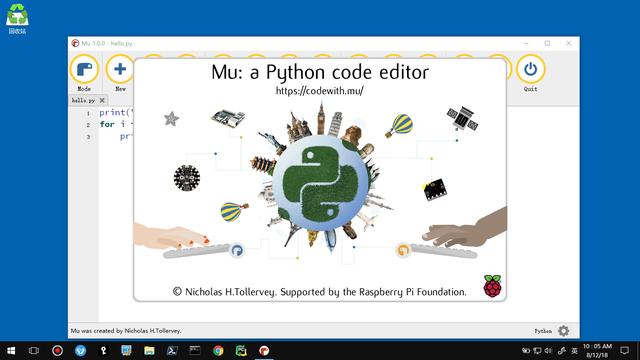Open the Action Center notifications icon

[624, 351]
